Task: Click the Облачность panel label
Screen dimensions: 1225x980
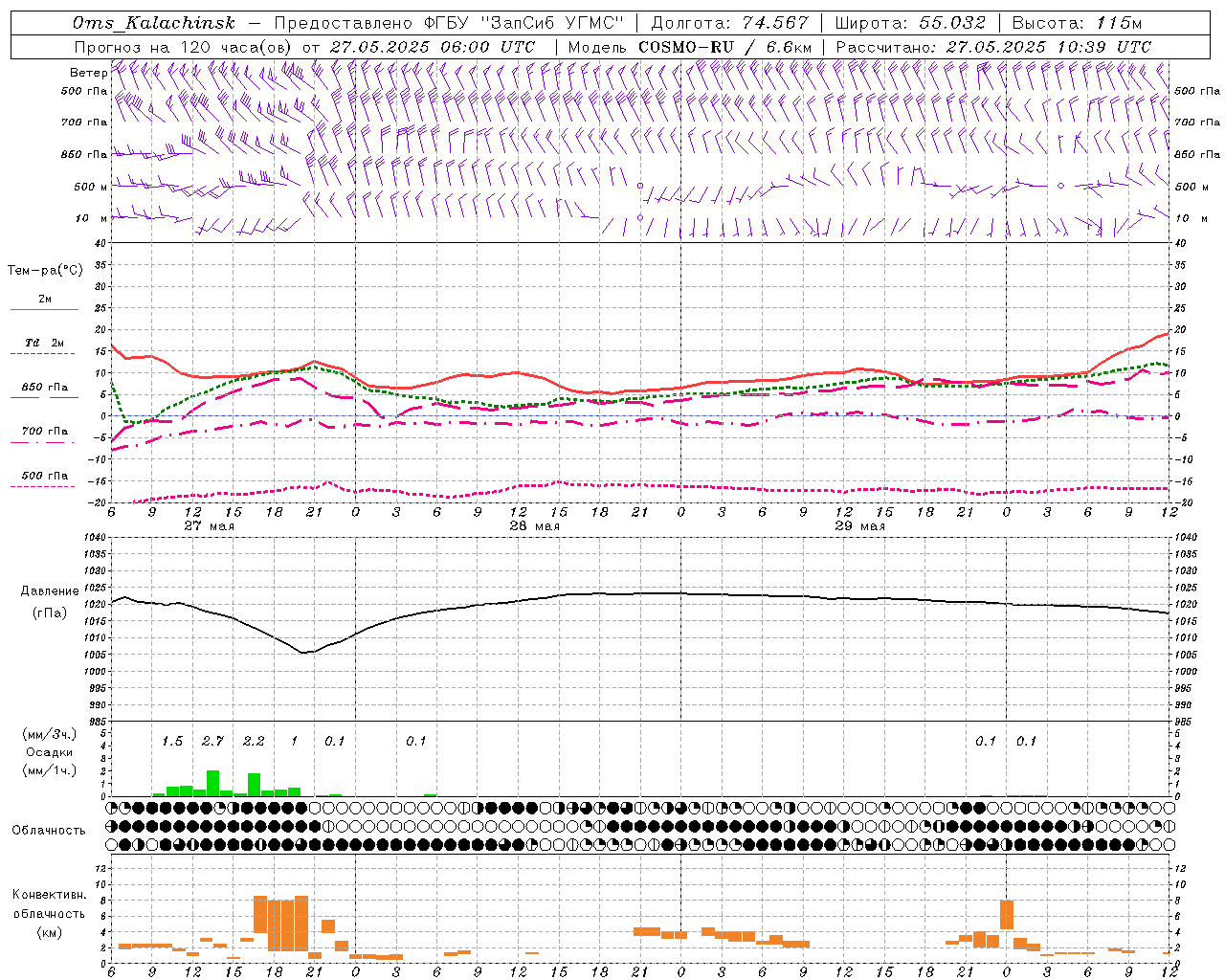Action: pos(49,831)
